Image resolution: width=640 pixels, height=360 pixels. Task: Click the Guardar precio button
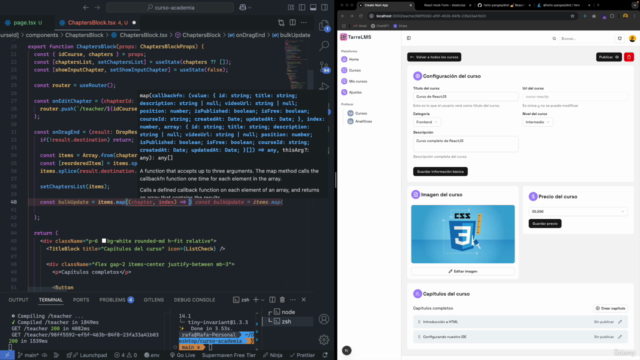[x=545, y=223]
